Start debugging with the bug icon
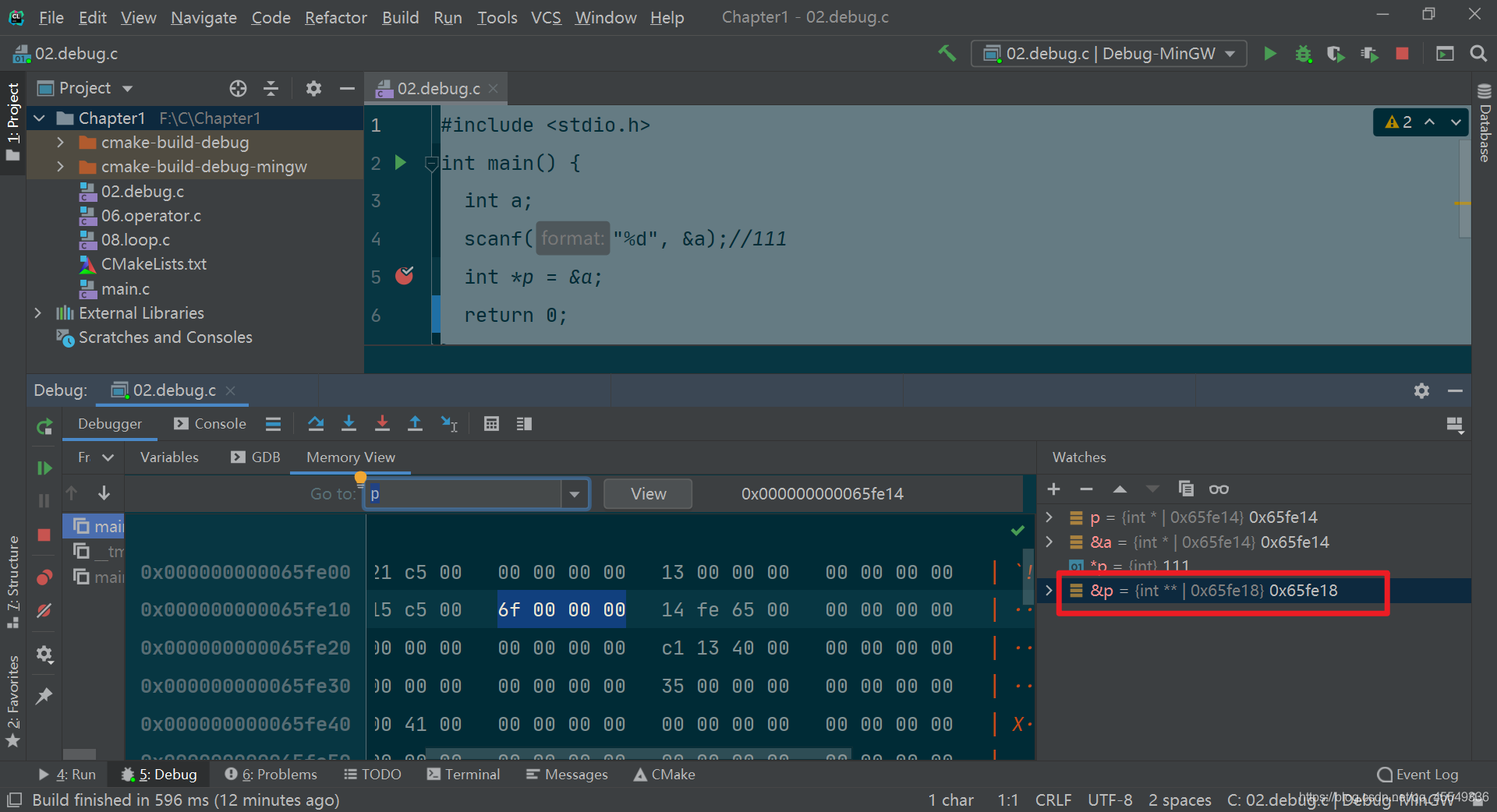The height and width of the screenshot is (812, 1497). [x=1303, y=53]
